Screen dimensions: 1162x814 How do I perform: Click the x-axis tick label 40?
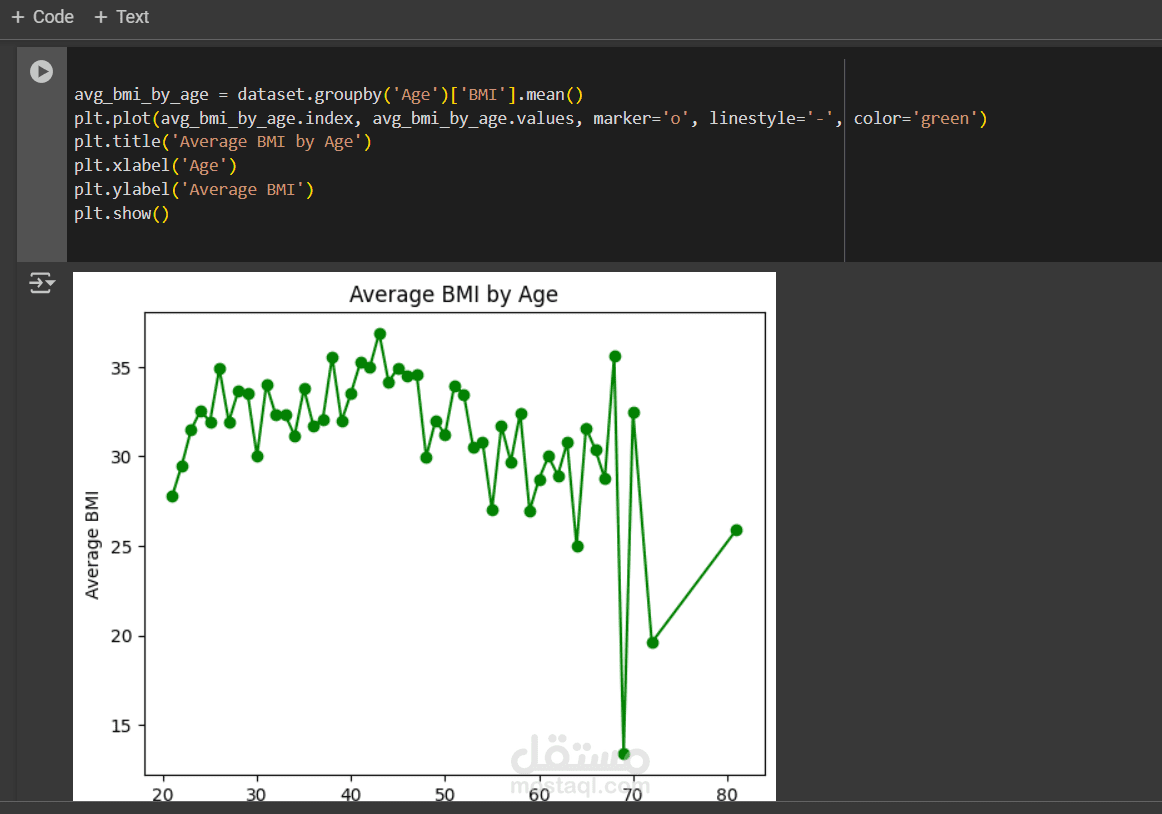[351, 794]
